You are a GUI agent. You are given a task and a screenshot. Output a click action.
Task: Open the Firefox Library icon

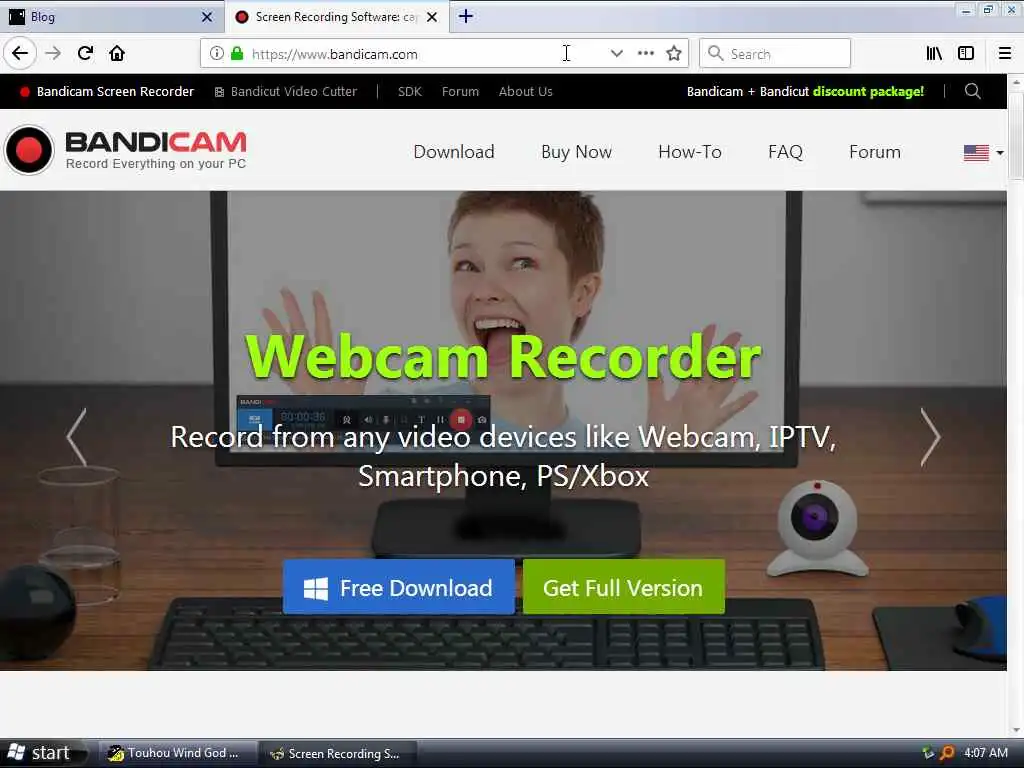(x=934, y=54)
